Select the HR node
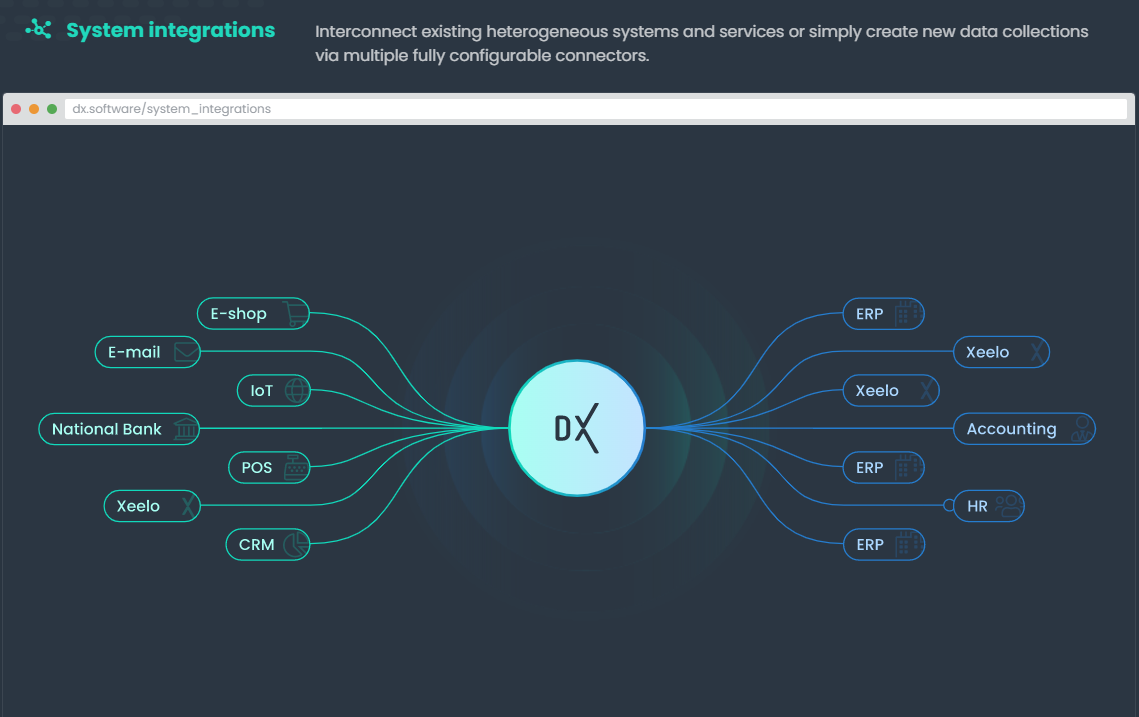The image size is (1139, 717). (988, 506)
